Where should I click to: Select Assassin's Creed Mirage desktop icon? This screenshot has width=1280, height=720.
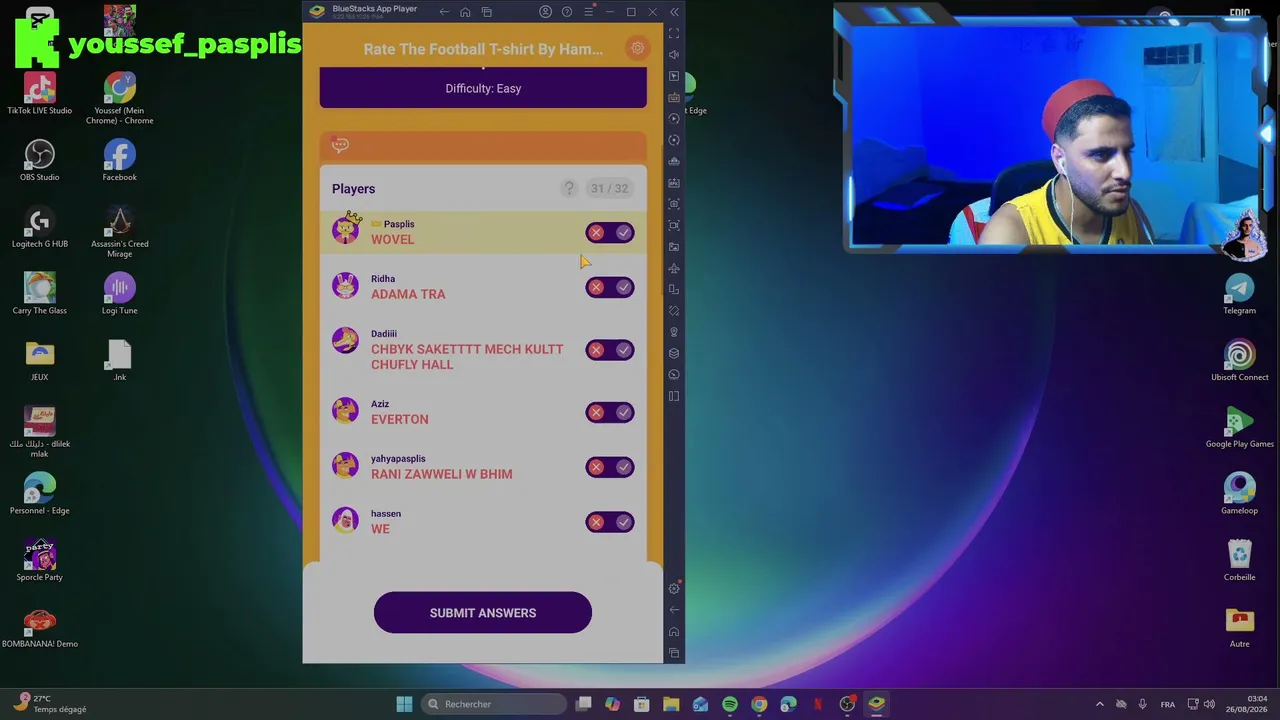pos(120,233)
